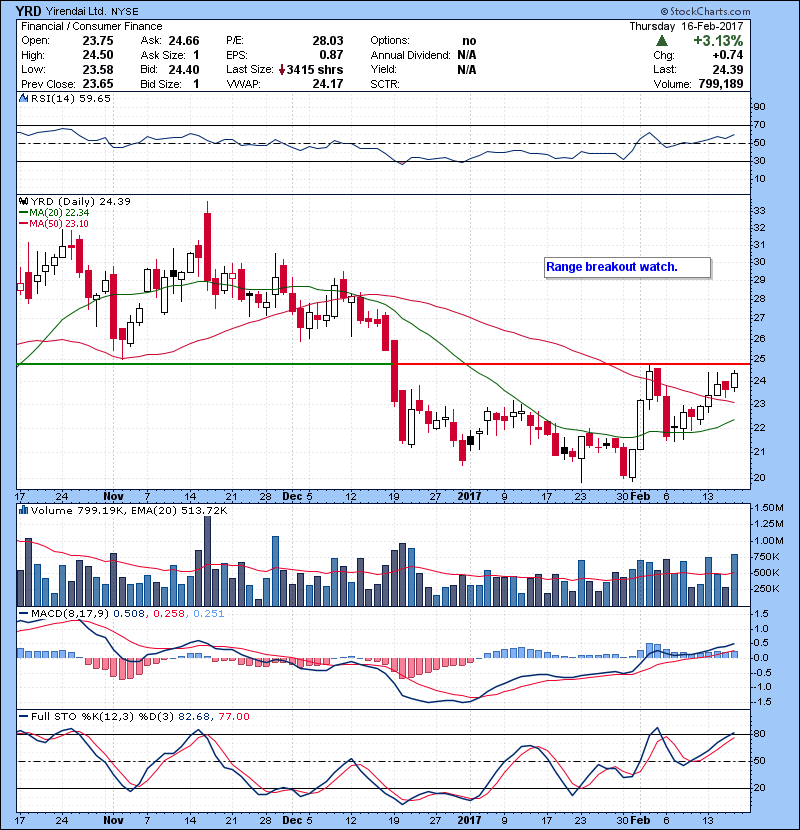800x830 pixels.
Task: Click the EPS value 0.87
Action: (331, 55)
